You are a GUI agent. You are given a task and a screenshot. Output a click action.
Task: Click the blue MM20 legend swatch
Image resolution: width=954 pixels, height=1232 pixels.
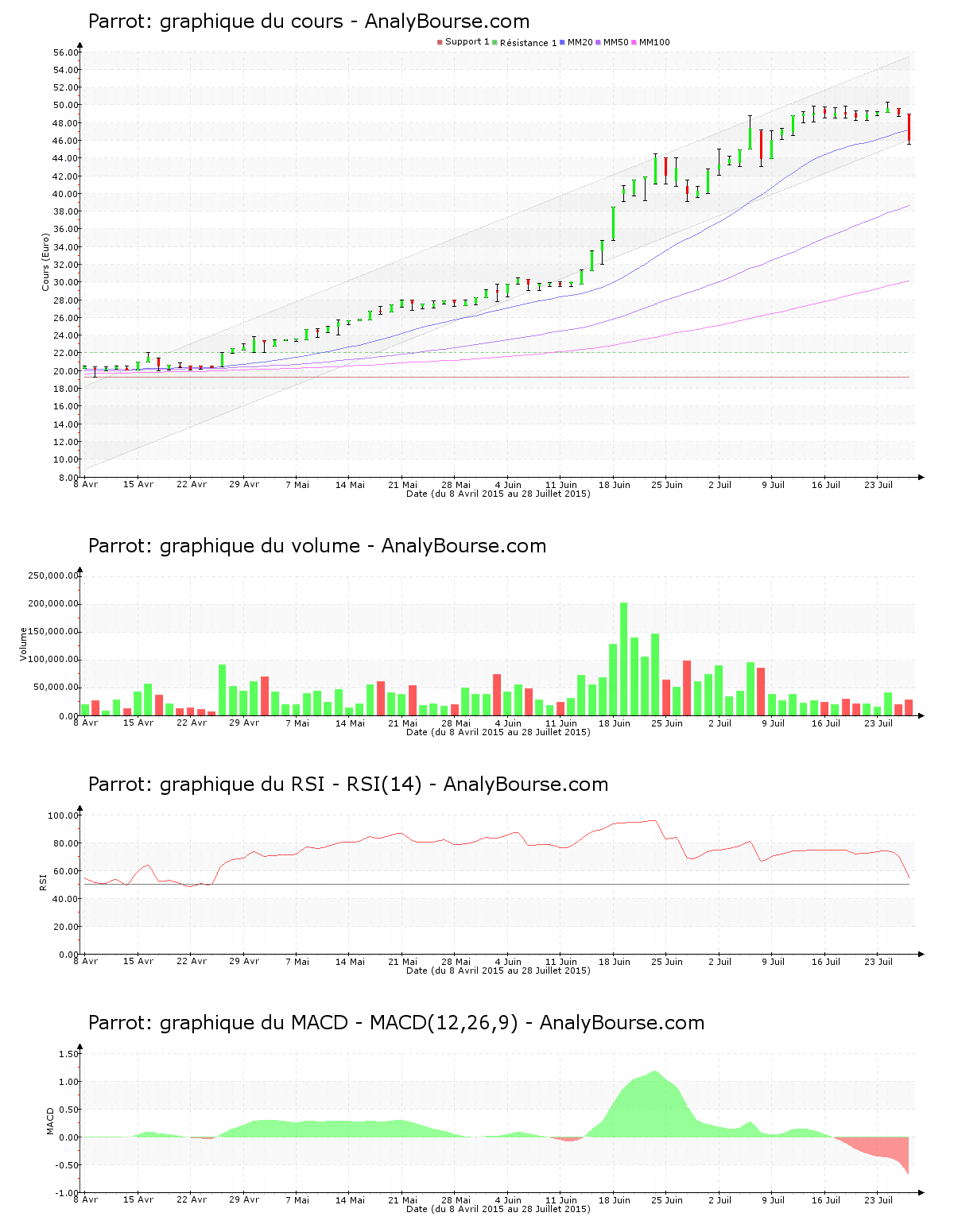click(563, 42)
